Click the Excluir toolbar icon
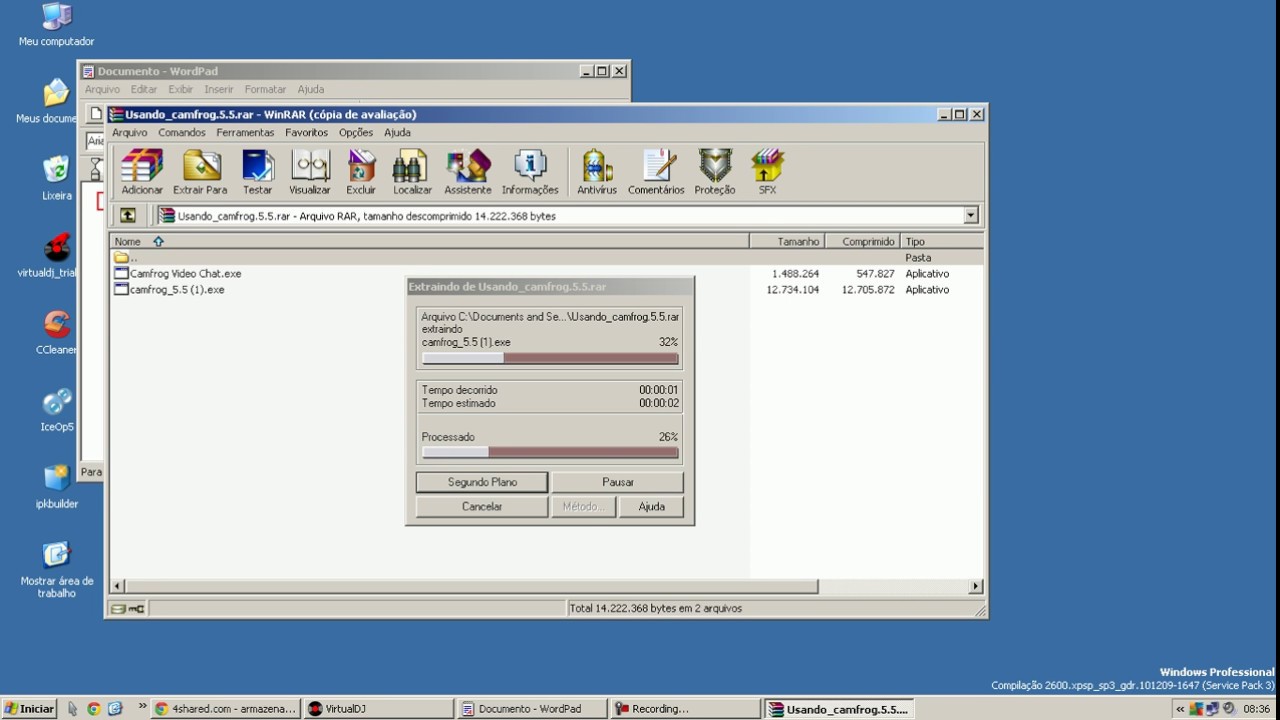 pyautogui.click(x=361, y=172)
